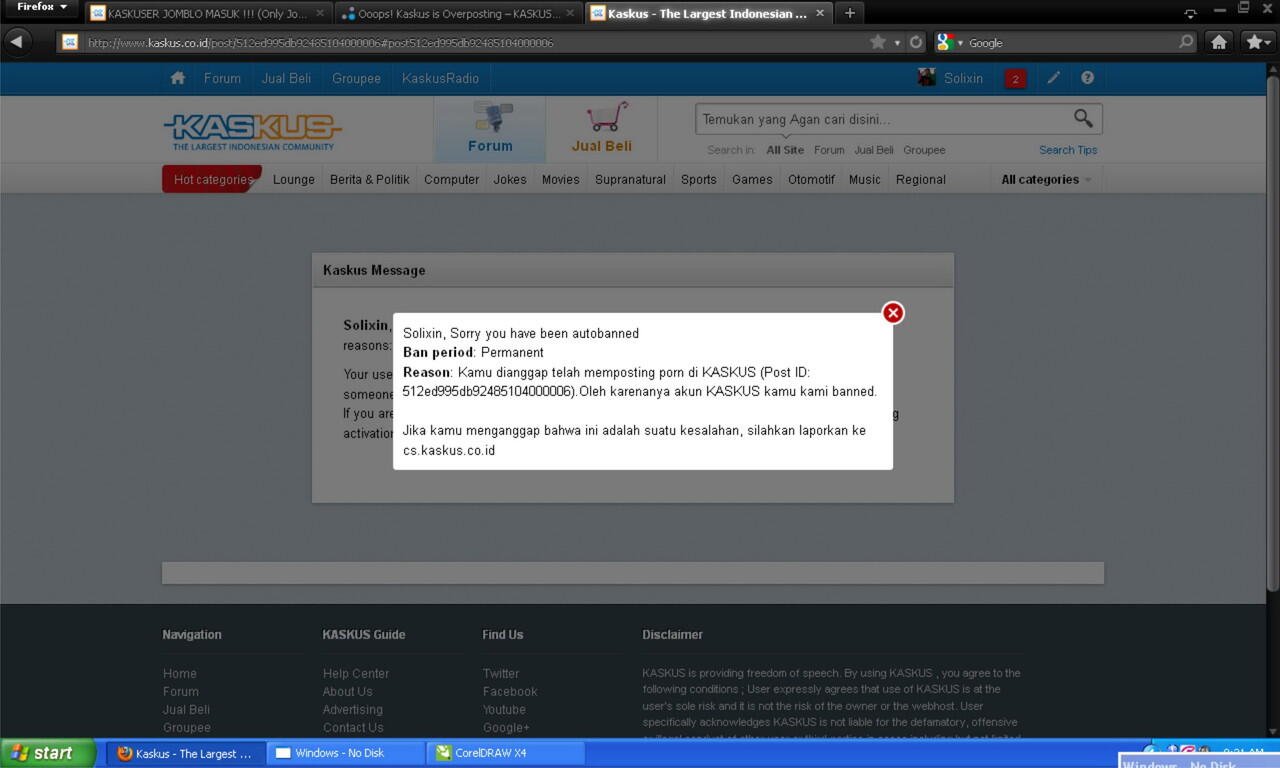Open the Firefox menu button
Image resolution: width=1280 pixels, height=768 pixels.
[x=41, y=8]
